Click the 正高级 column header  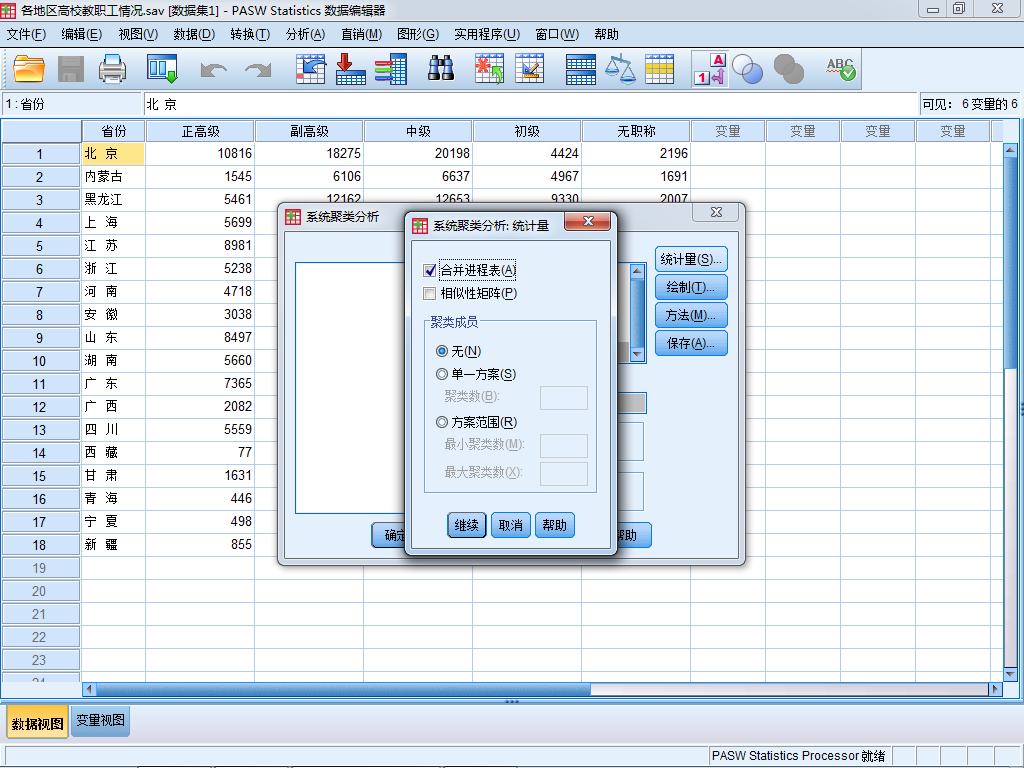click(x=200, y=131)
